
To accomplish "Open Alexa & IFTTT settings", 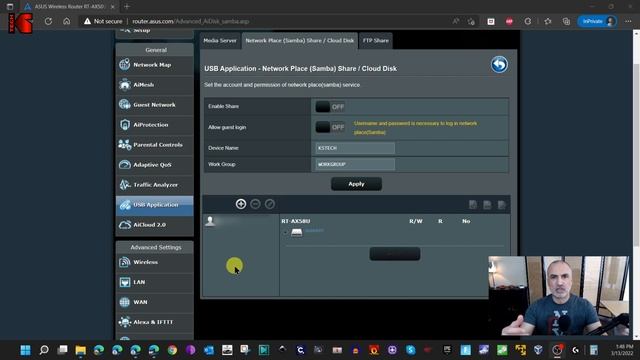I will [154, 322].
